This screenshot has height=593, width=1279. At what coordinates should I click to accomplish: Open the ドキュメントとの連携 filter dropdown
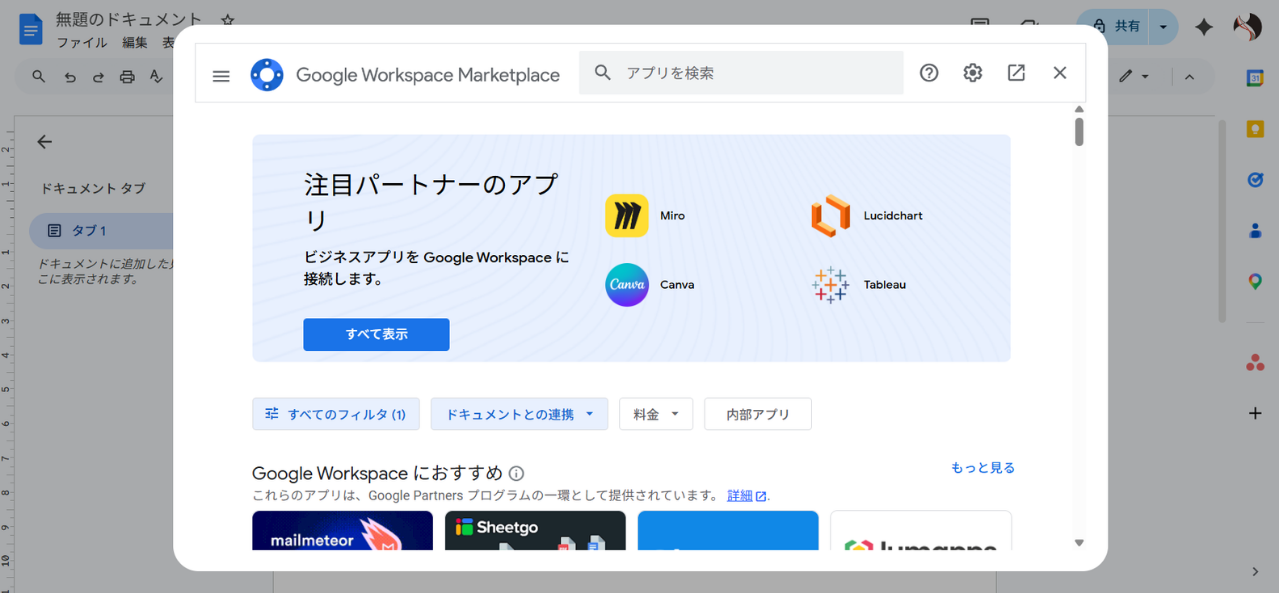coord(518,413)
